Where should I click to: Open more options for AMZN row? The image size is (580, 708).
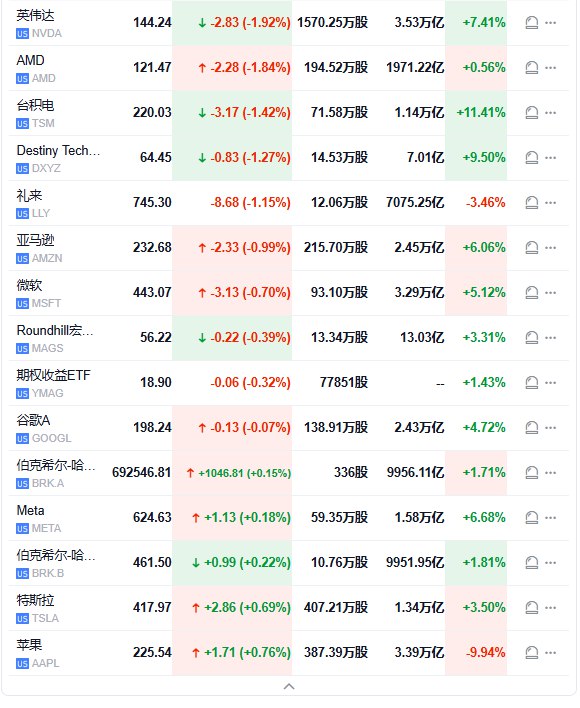coord(551,248)
